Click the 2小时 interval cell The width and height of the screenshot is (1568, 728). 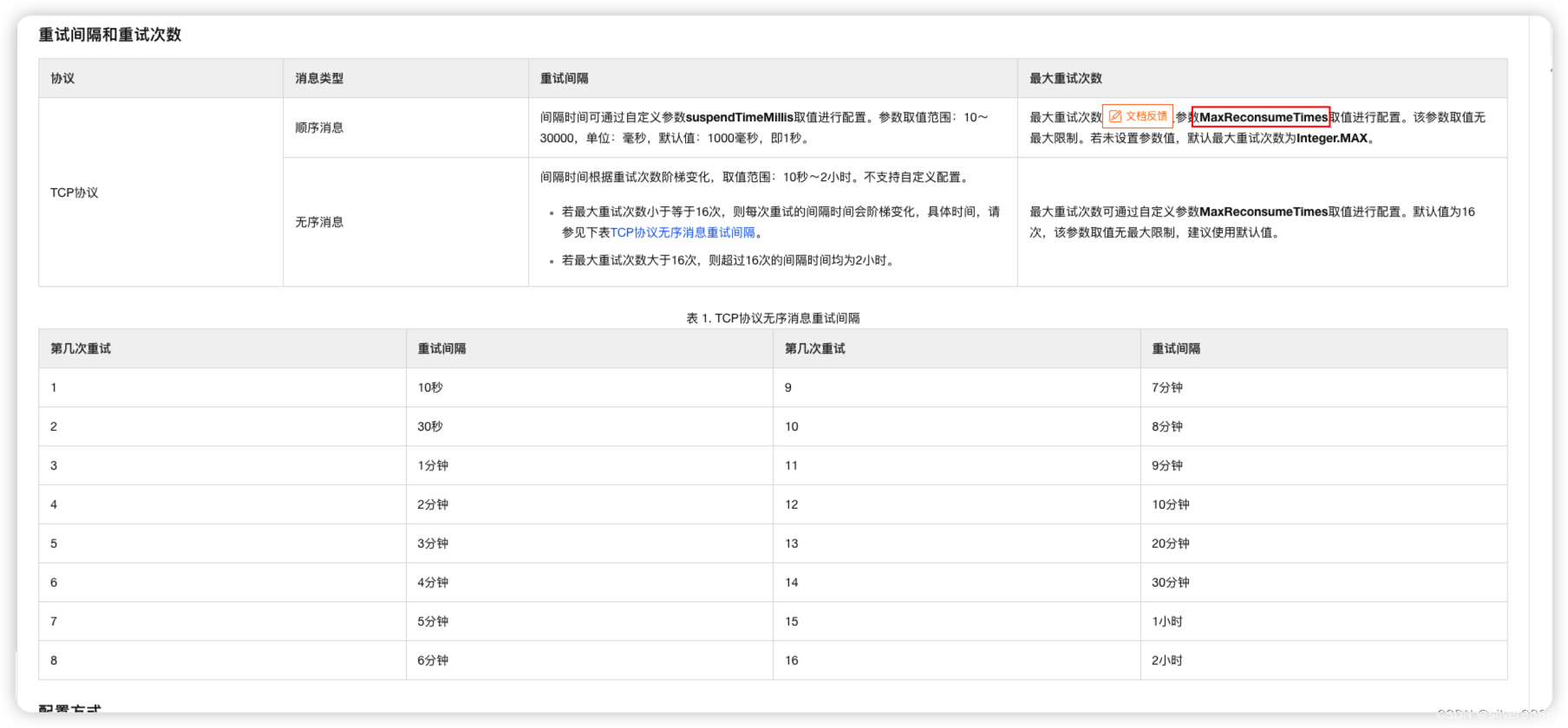[x=1323, y=660]
